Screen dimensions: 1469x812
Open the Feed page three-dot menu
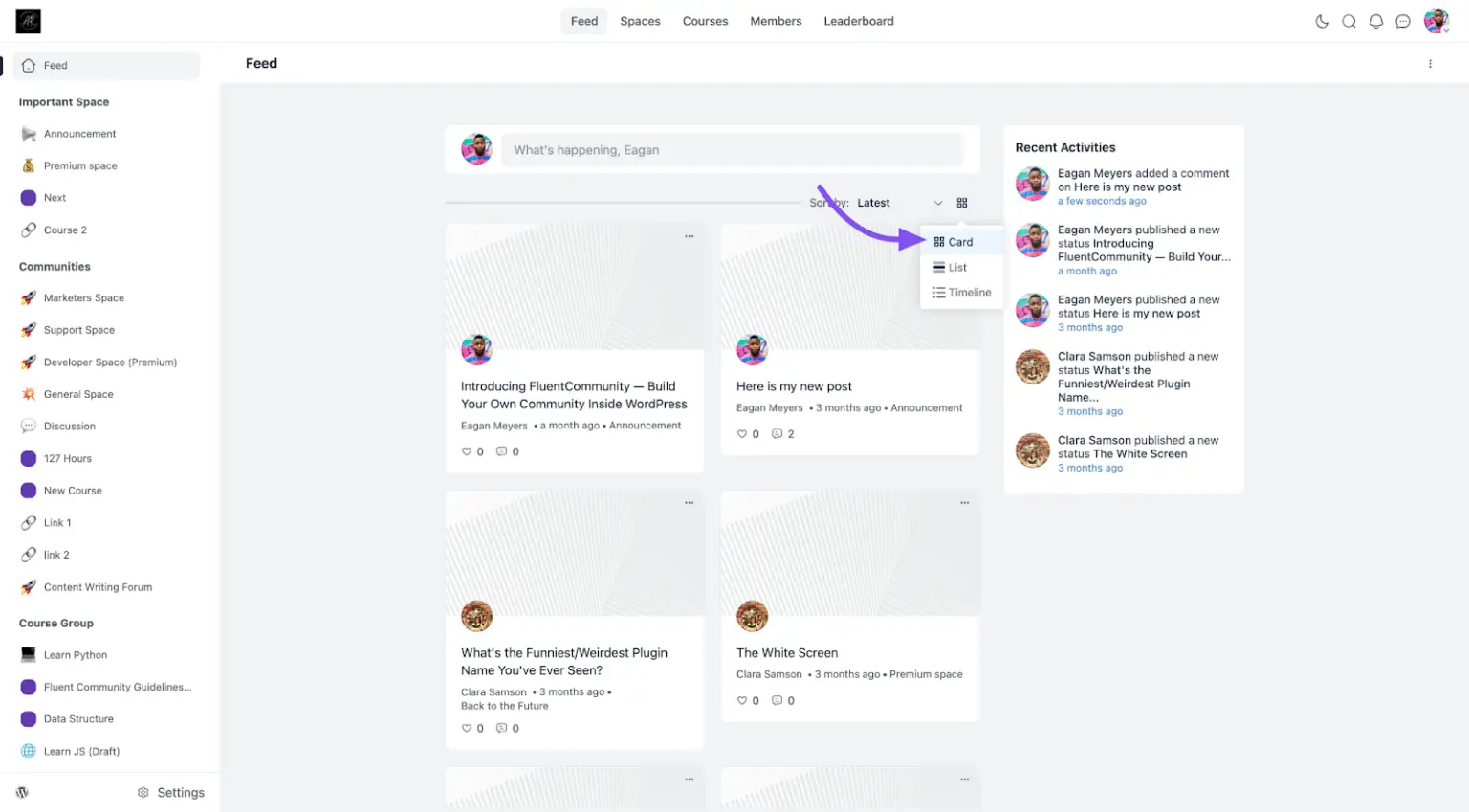1430,64
